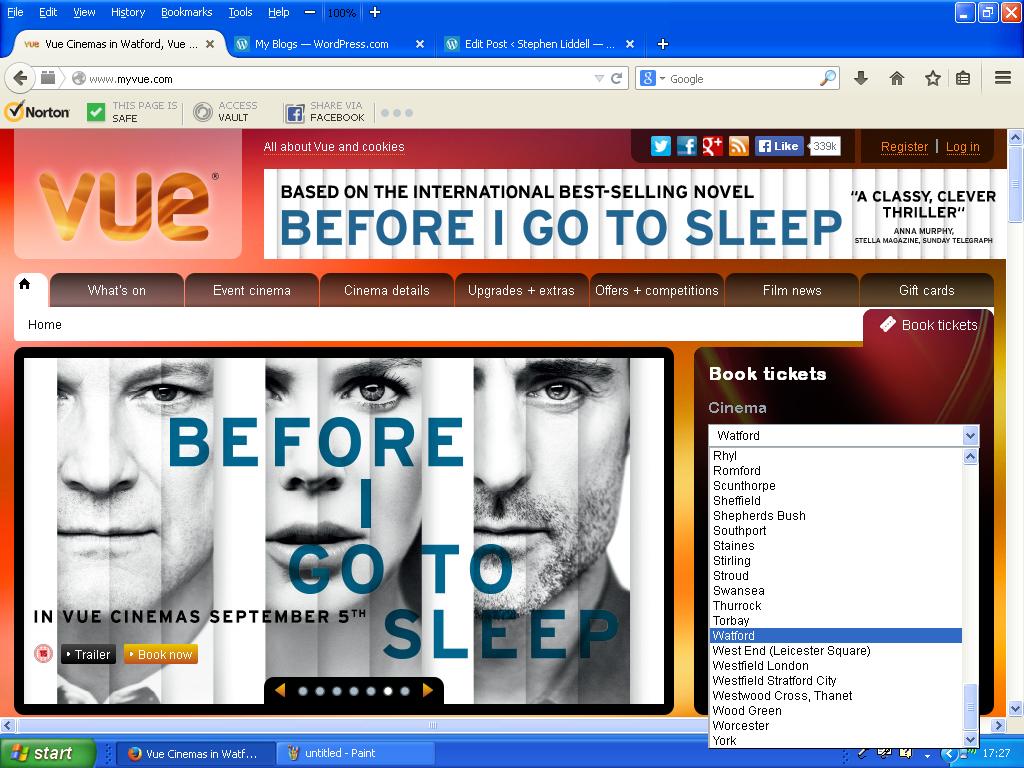Open the Google Plus social icon

pyautogui.click(x=712, y=146)
